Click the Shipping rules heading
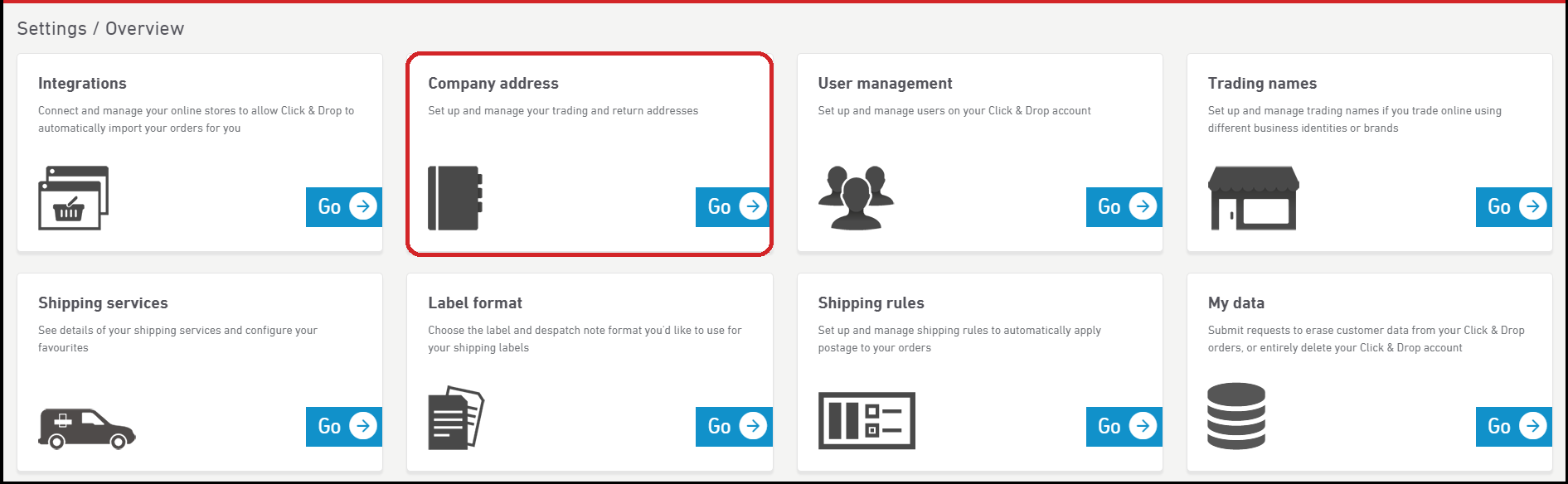The width and height of the screenshot is (1568, 484). pos(871,302)
